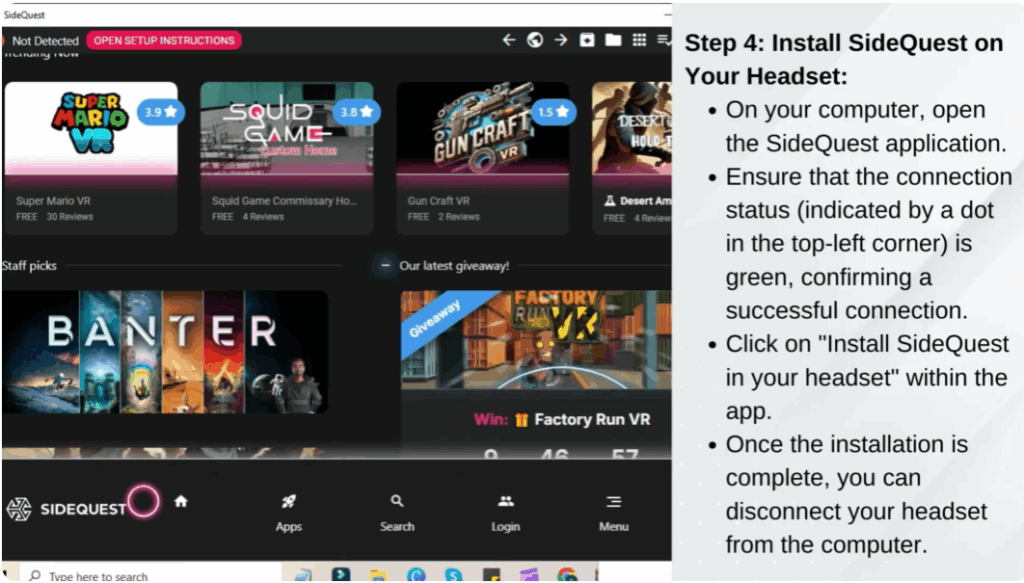
Task: Open the installed apps grid icon
Action: (x=639, y=40)
